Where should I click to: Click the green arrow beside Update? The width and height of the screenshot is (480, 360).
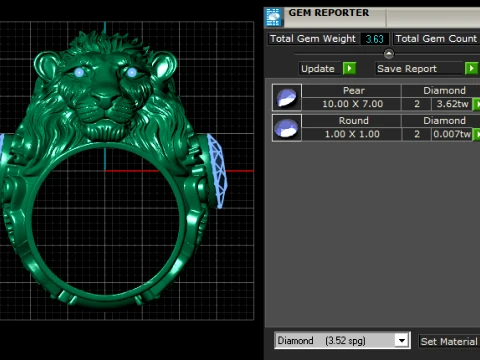pyautogui.click(x=349, y=68)
